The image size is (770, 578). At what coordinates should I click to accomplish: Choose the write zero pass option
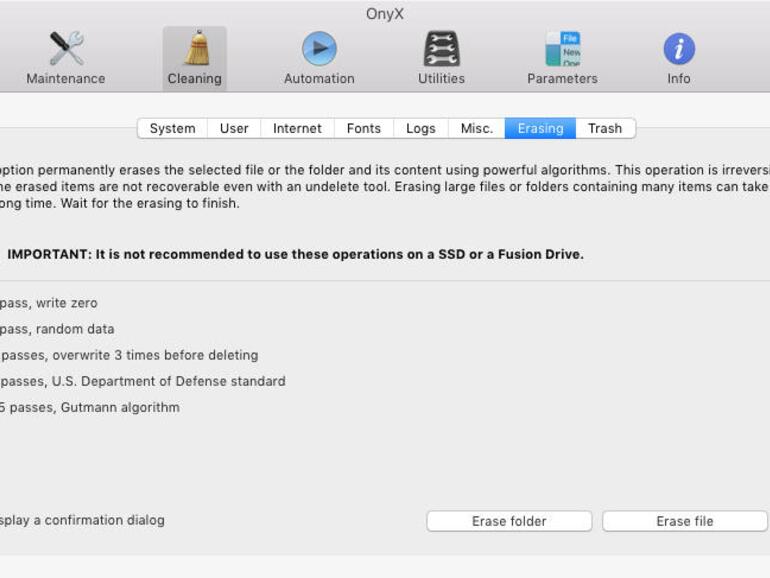click(x=49, y=303)
